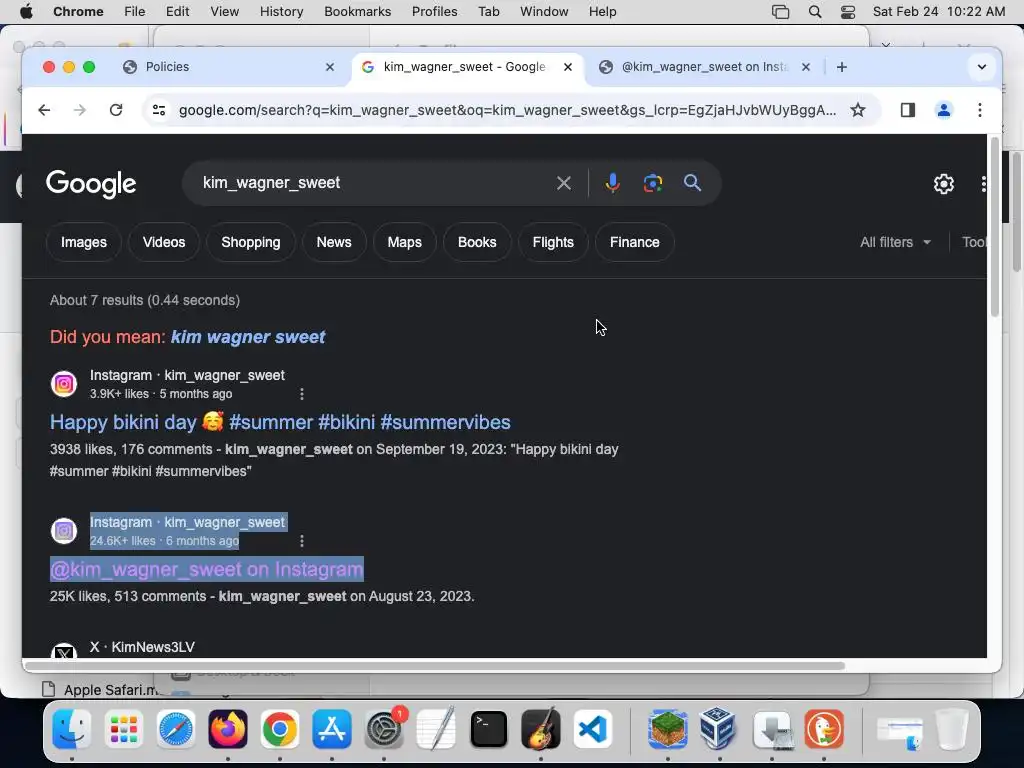Image resolution: width=1024 pixels, height=768 pixels.
Task: Click clock showing Sat Feb 24 10:22 AM
Action: point(938,12)
